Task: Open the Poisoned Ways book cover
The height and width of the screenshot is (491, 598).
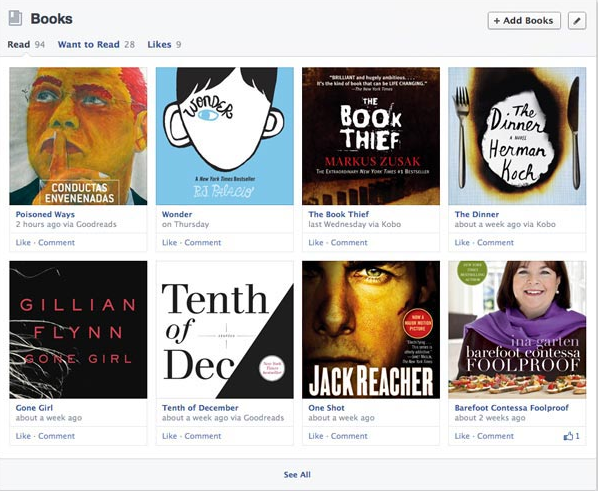Action: (x=78, y=136)
